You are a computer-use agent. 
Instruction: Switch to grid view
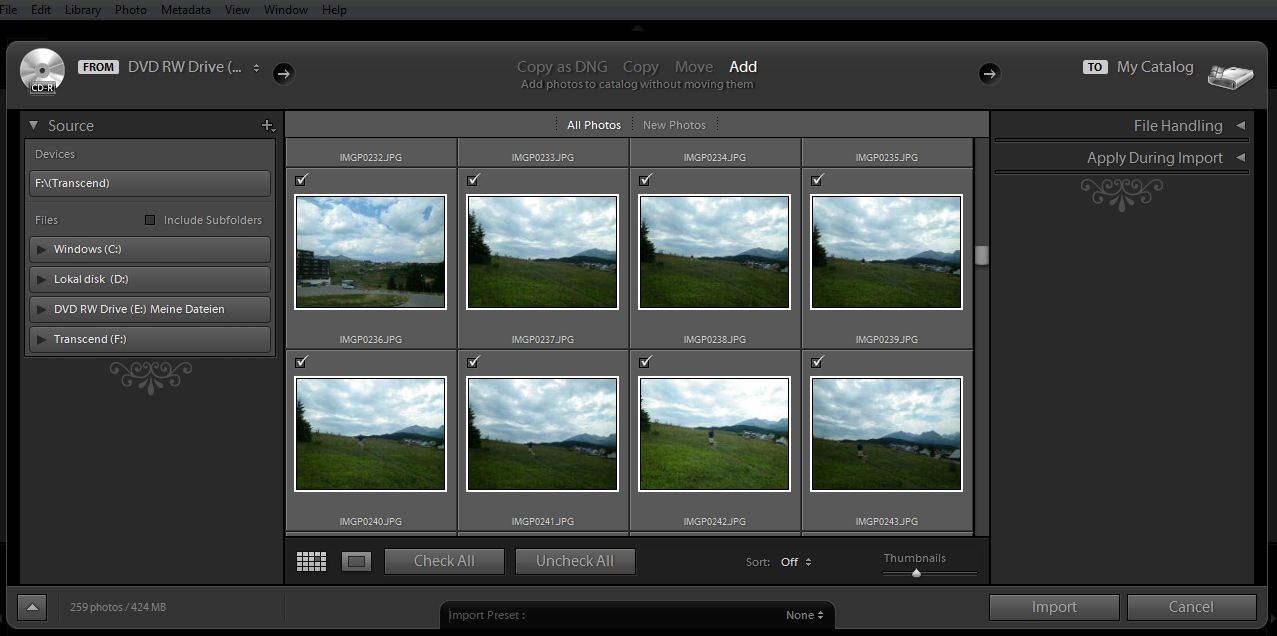tap(312, 562)
